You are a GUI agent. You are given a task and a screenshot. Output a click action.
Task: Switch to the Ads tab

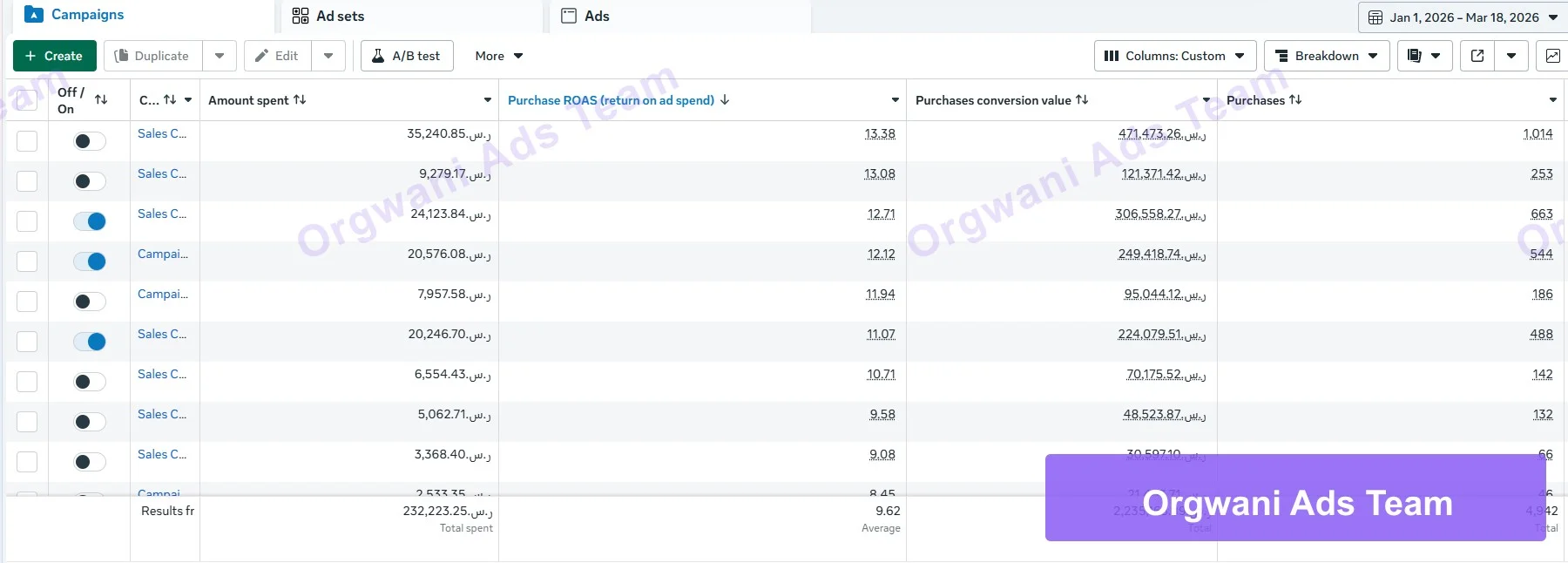(597, 16)
